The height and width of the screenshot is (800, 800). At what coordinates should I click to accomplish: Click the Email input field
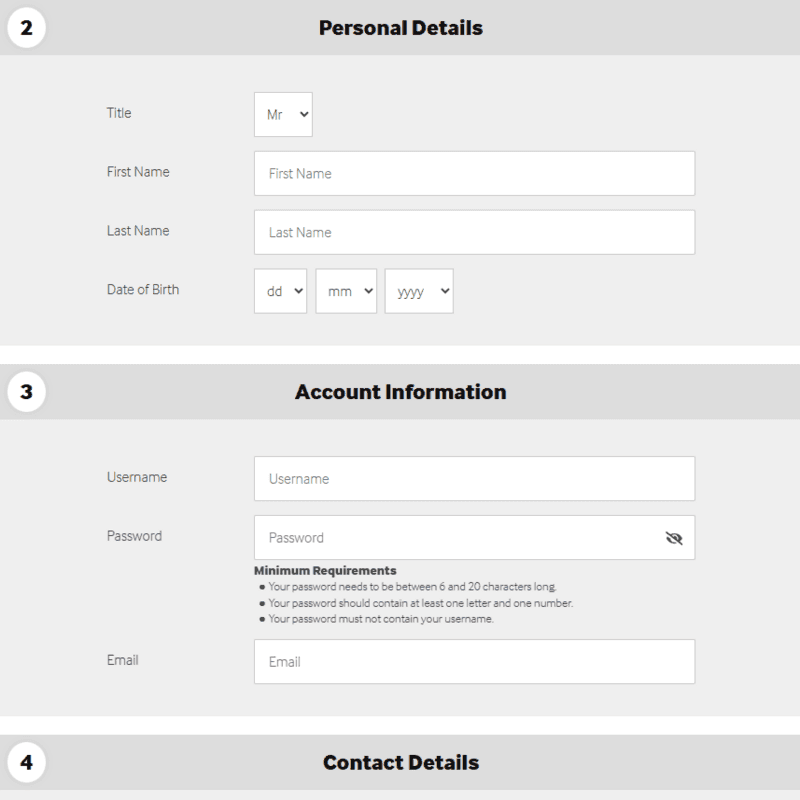tap(474, 661)
